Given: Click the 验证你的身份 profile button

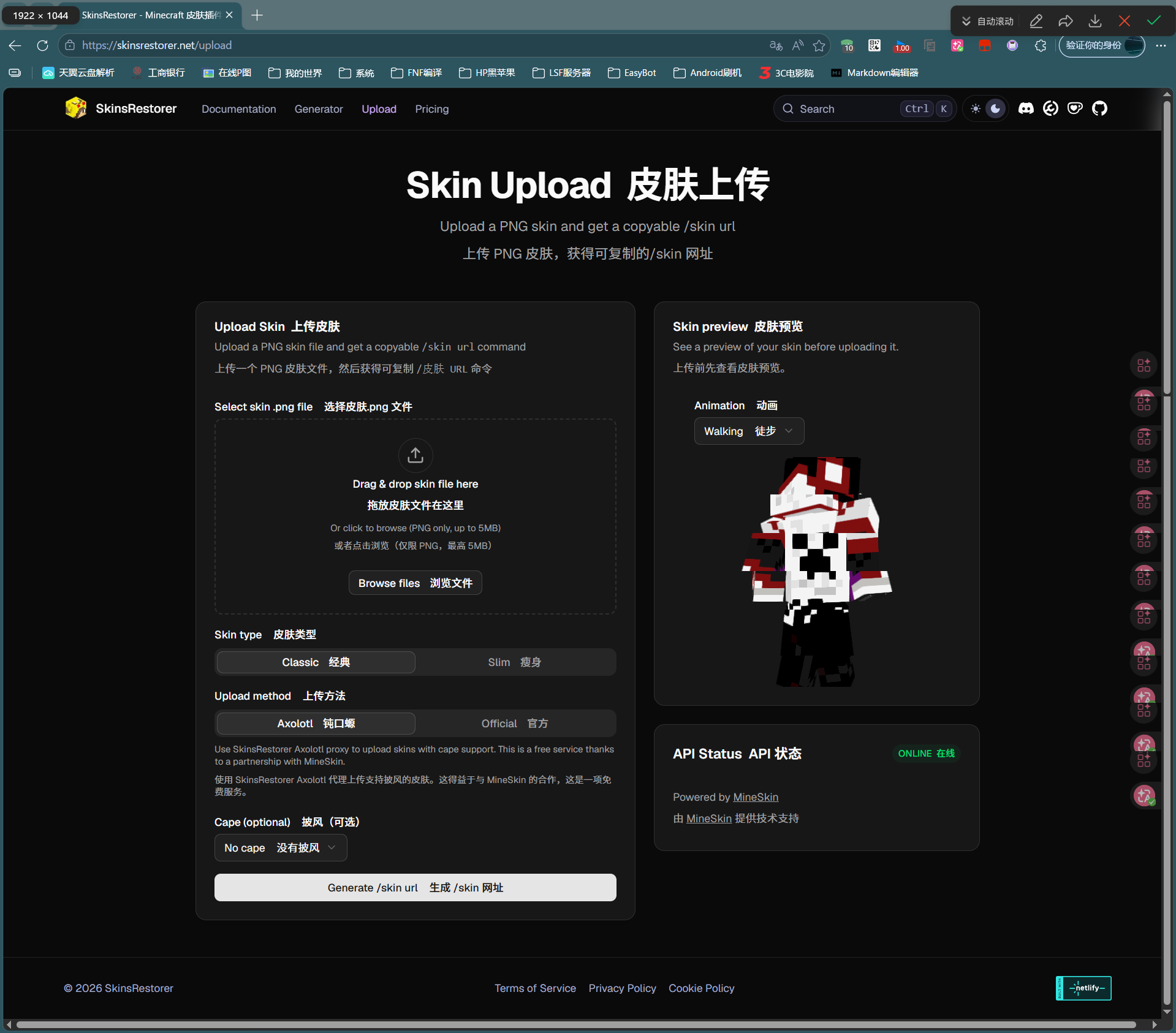Looking at the screenshot, I should pyautogui.click(x=1102, y=45).
